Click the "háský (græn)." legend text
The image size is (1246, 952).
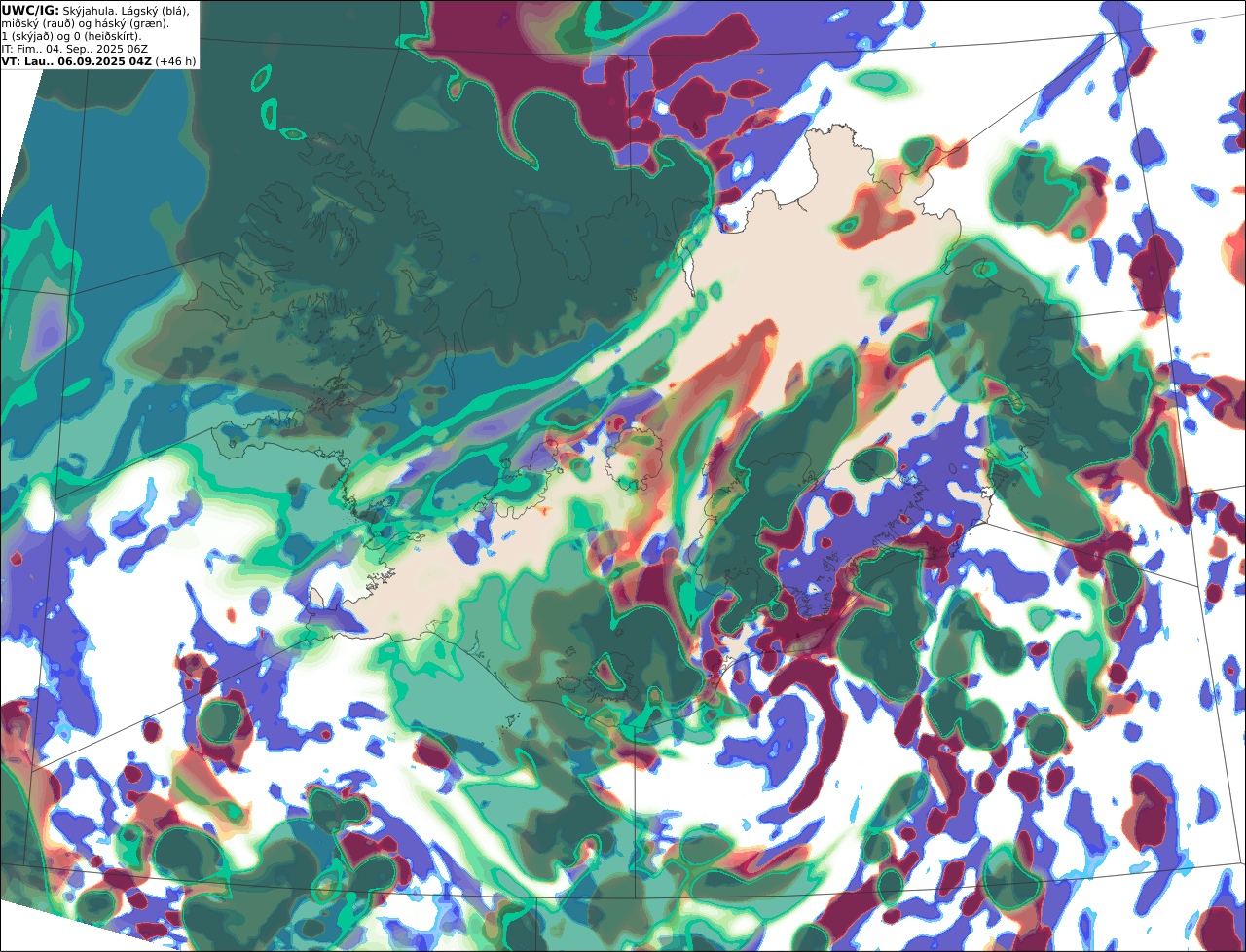click(x=131, y=22)
